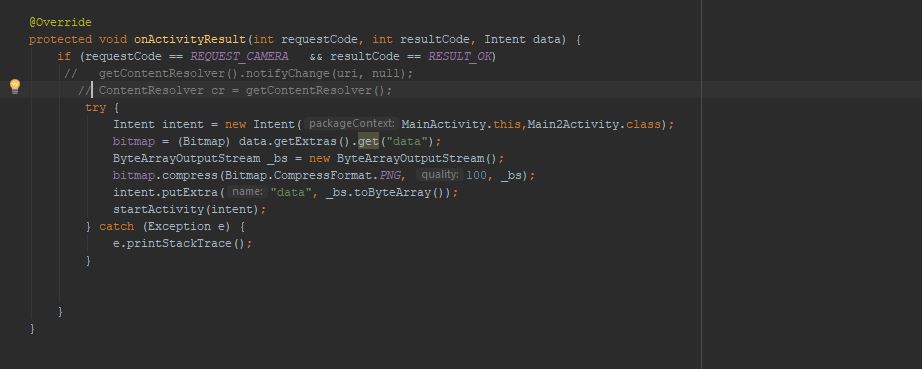The height and width of the screenshot is (369, 922).
Task: Click the name: parameter hint
Action: pyautogui.click(x=247, y=192)
